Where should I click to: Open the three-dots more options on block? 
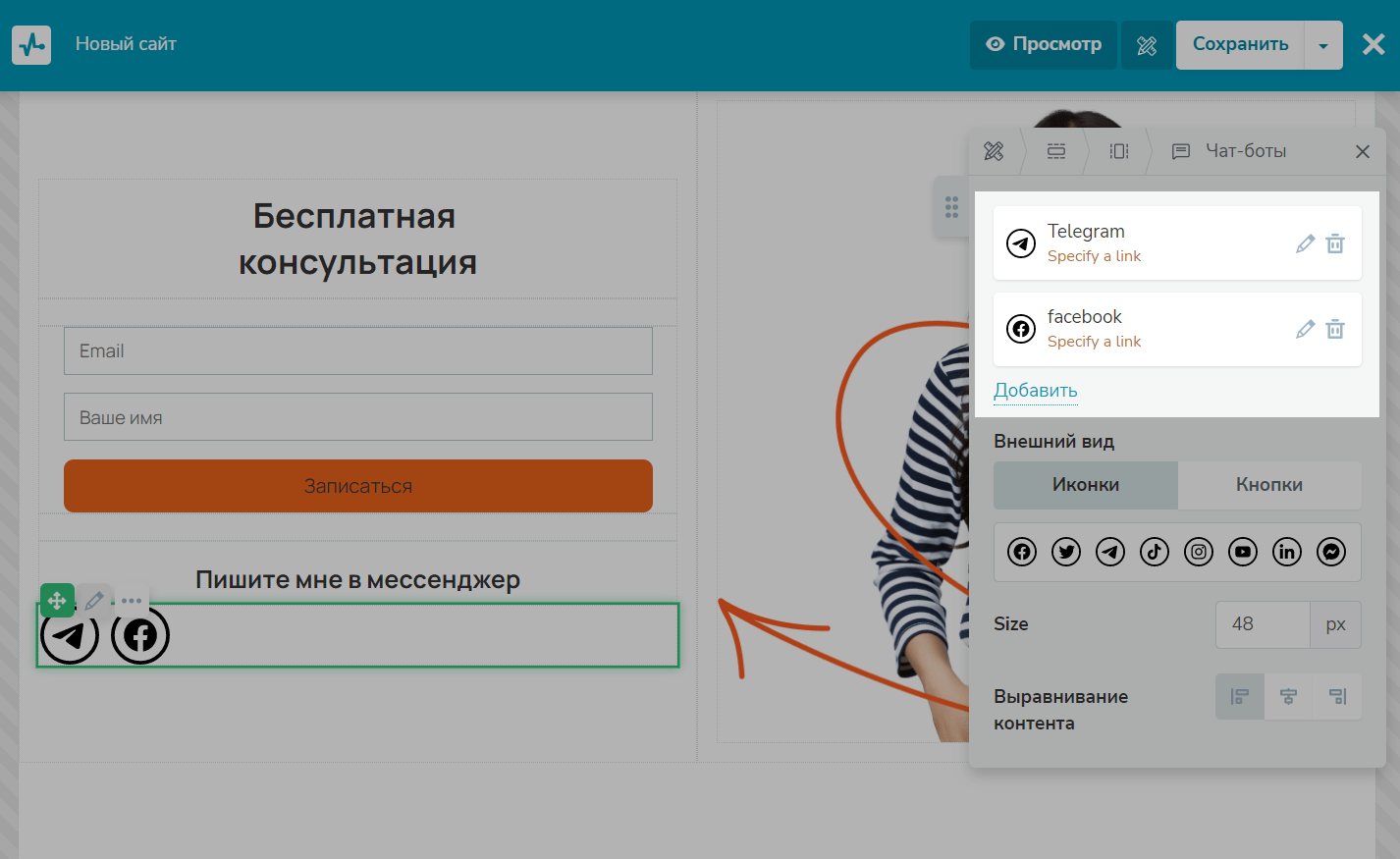(x=132, y=600)
